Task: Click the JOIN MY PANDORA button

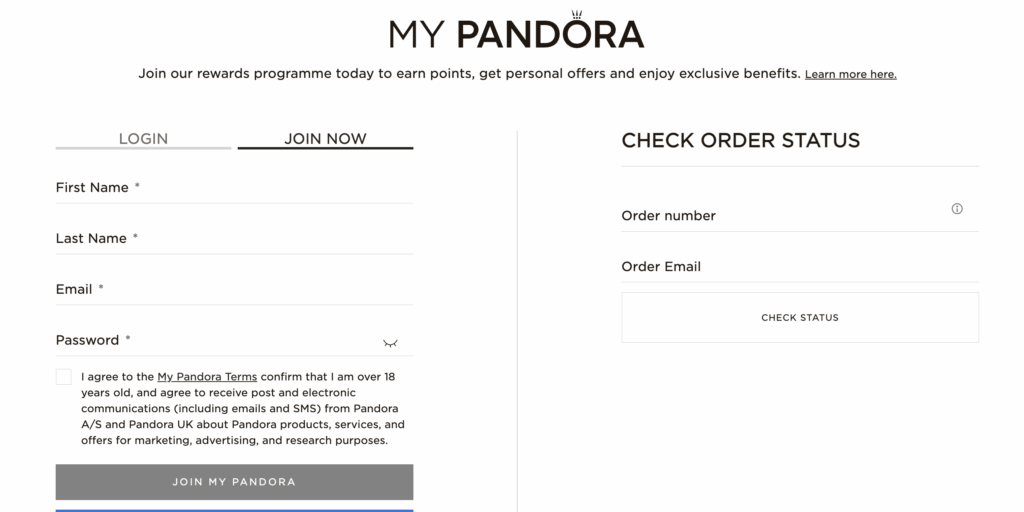Action: coord(234,482)
